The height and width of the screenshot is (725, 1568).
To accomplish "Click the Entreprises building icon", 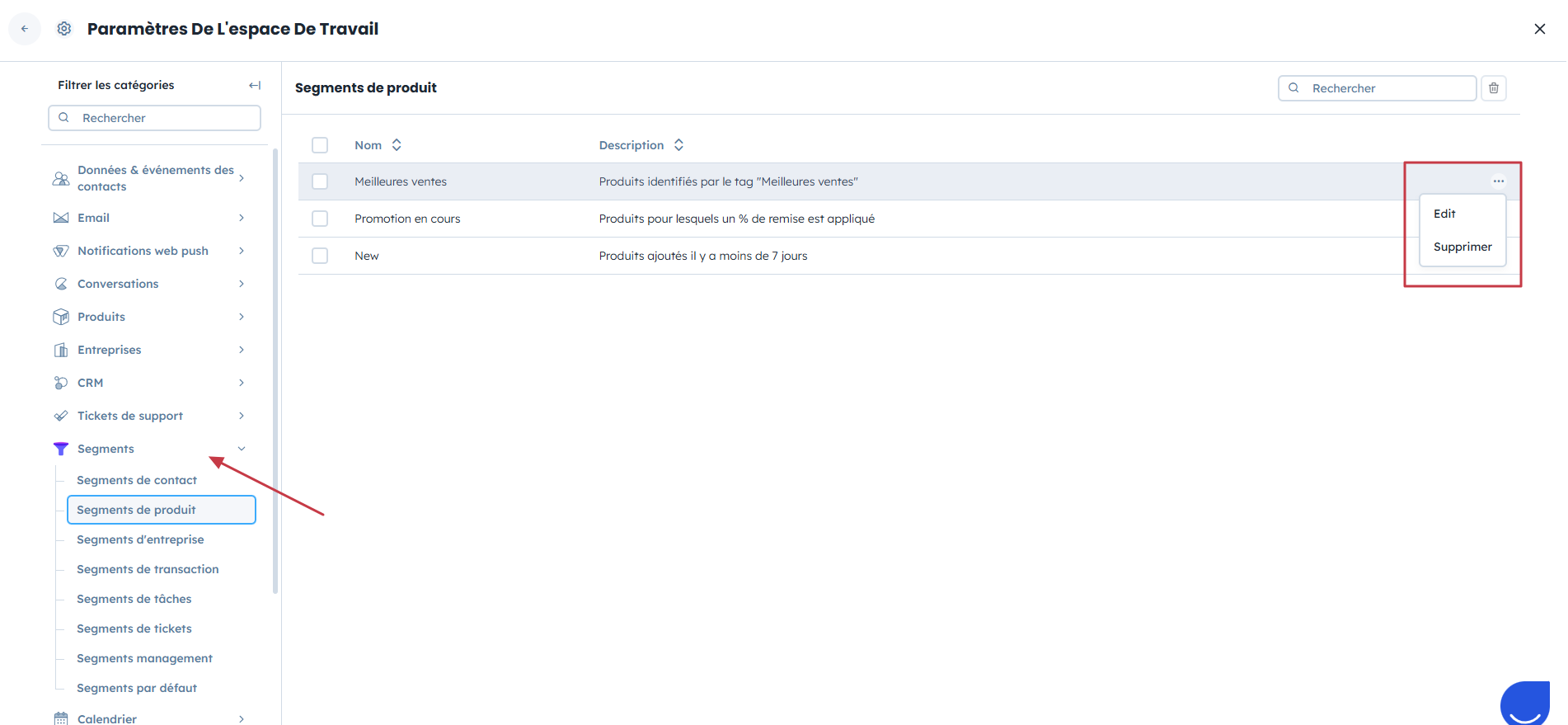I will (61, 350).
